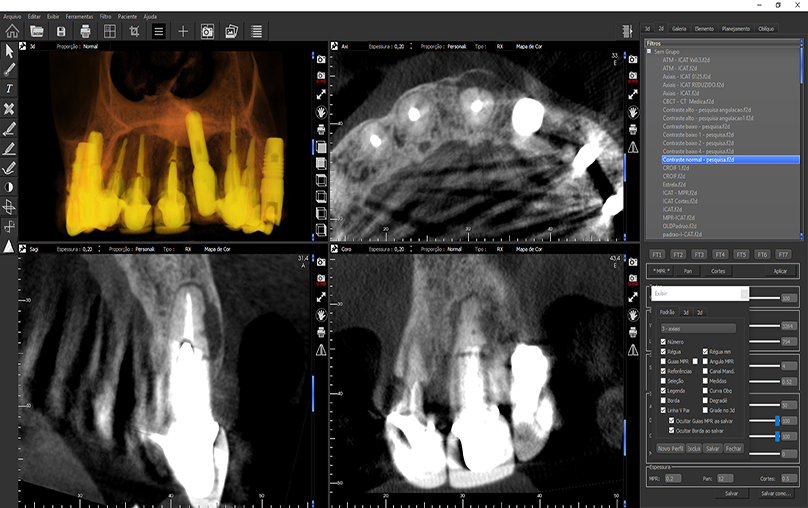Click camera snapshot icon in the 3D view
Viewport: 808px width, 508px height.
click(321, 60)
